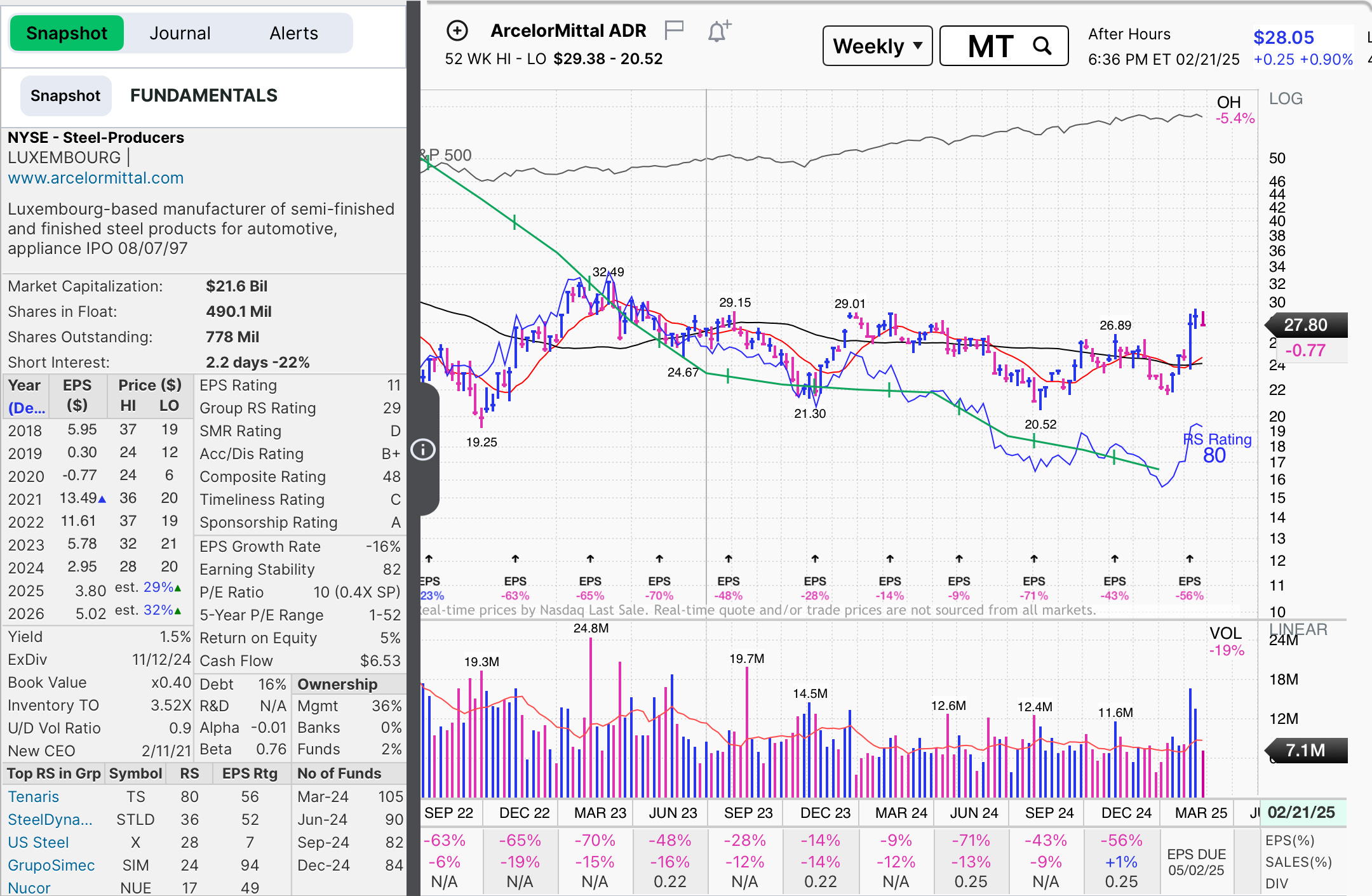
Task: Click the Market Capitalization $21.6 Bil value
Action: [236, 286]
